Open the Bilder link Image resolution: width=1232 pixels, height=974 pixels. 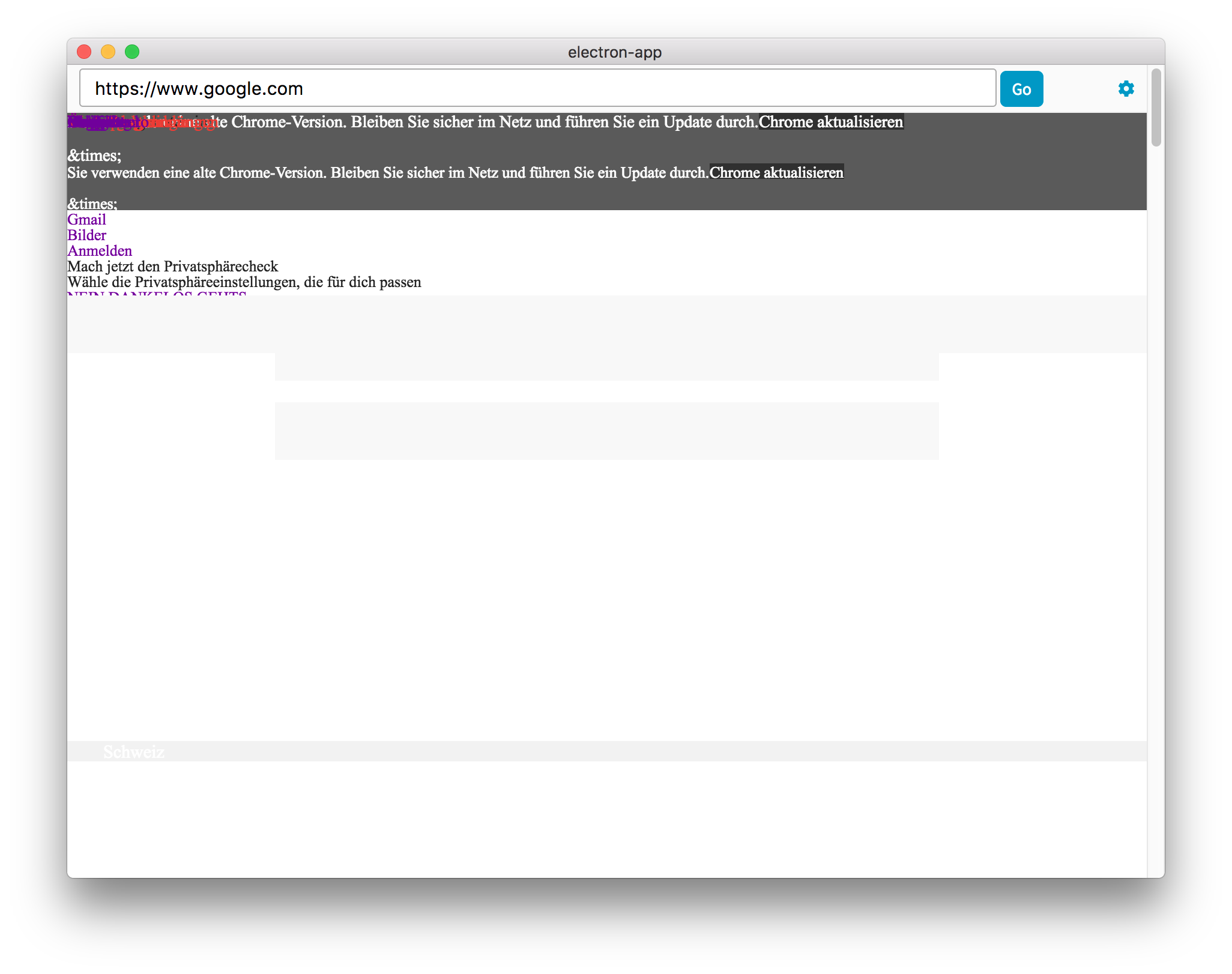pos(86,235)
